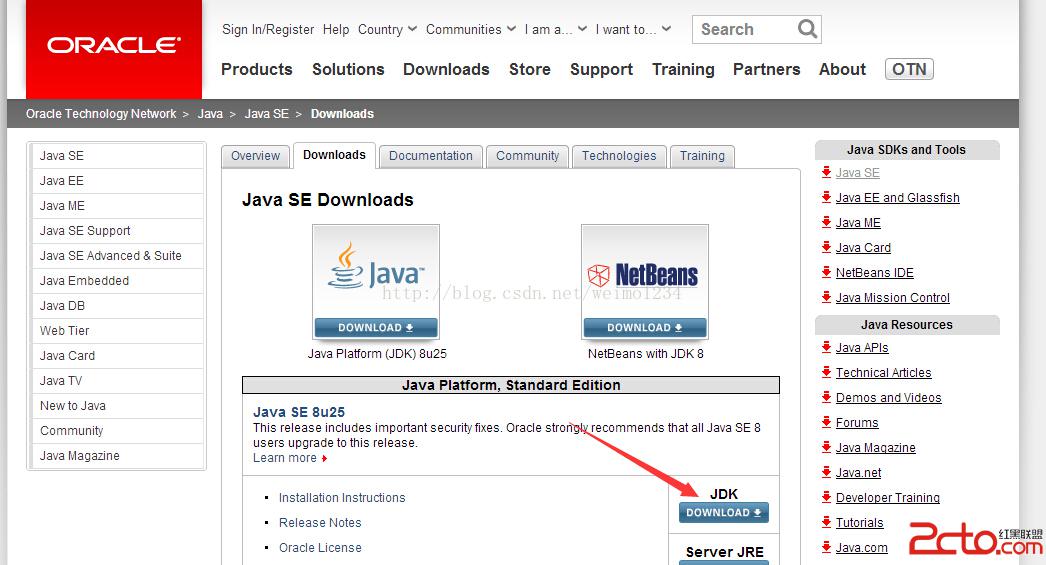The height and width of the screenshot is (565, 1046).
Task: Open Release Notes link
Action: (x=320, y=523)
